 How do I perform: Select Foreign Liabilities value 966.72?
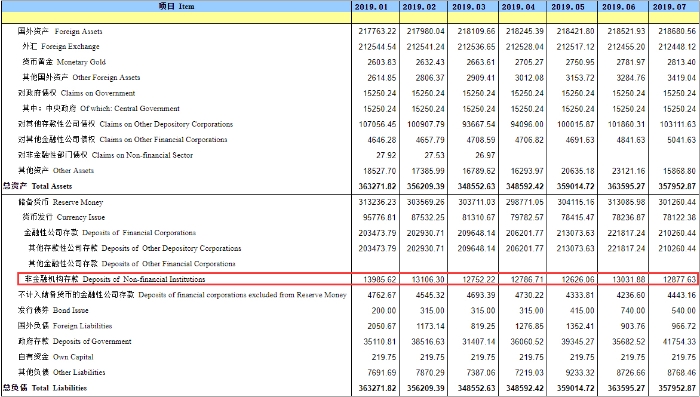pos(683,326)
